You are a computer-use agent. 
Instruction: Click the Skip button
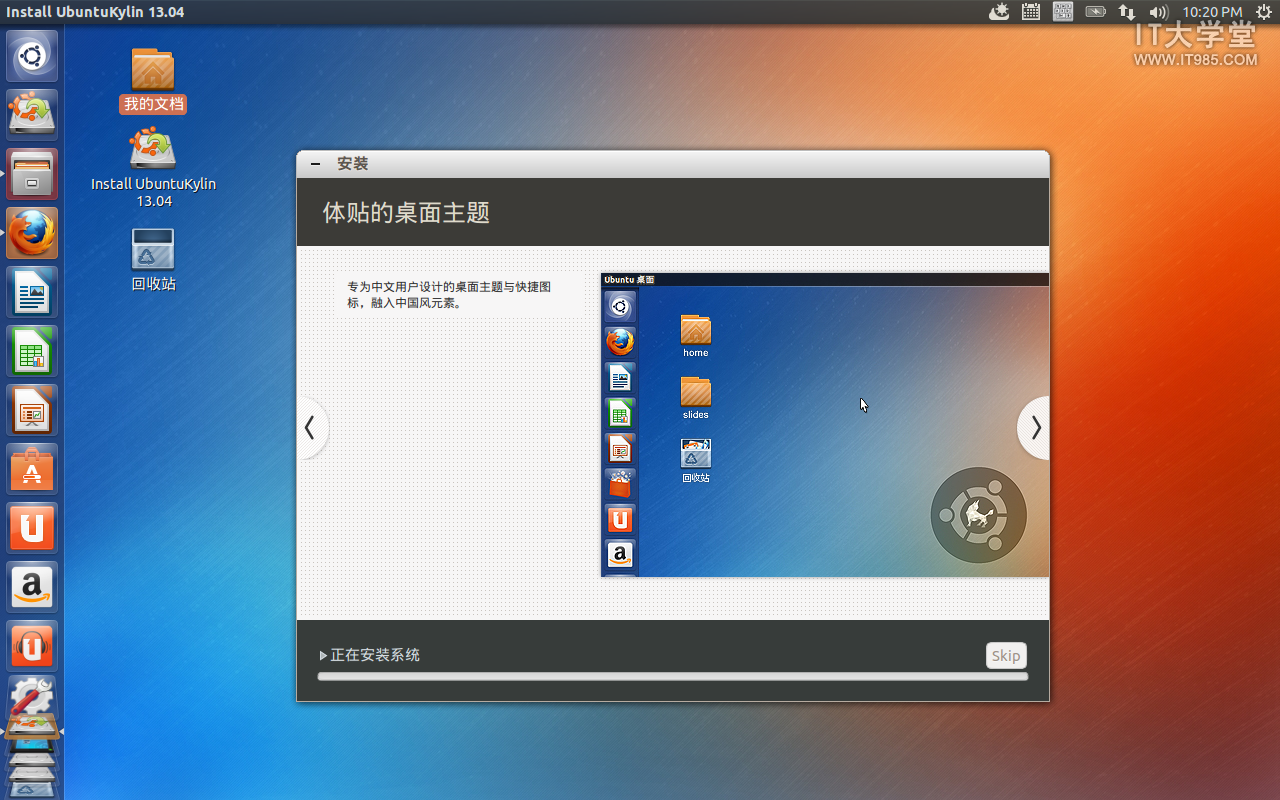[x=1006, y=656]
